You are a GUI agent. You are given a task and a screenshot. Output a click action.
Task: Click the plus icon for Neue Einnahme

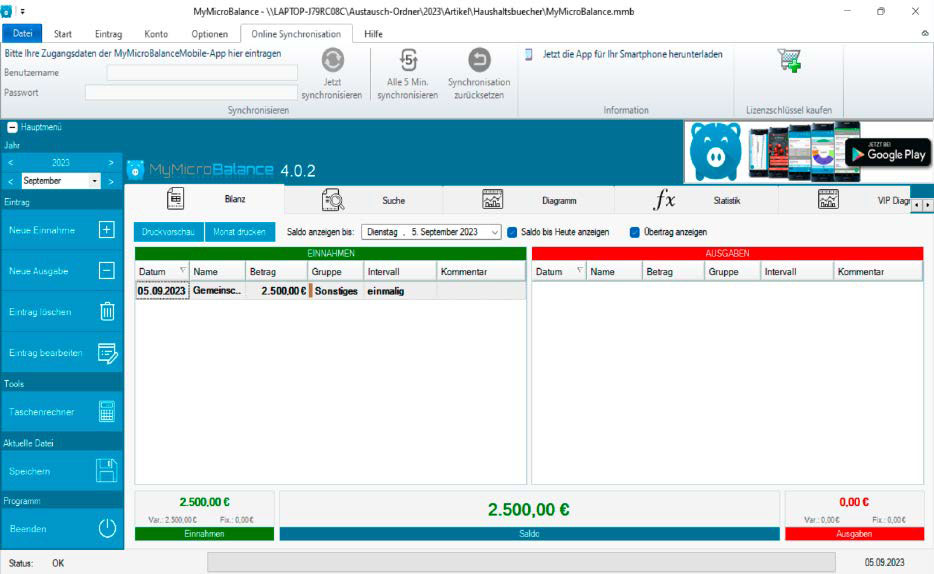[107, 230]
